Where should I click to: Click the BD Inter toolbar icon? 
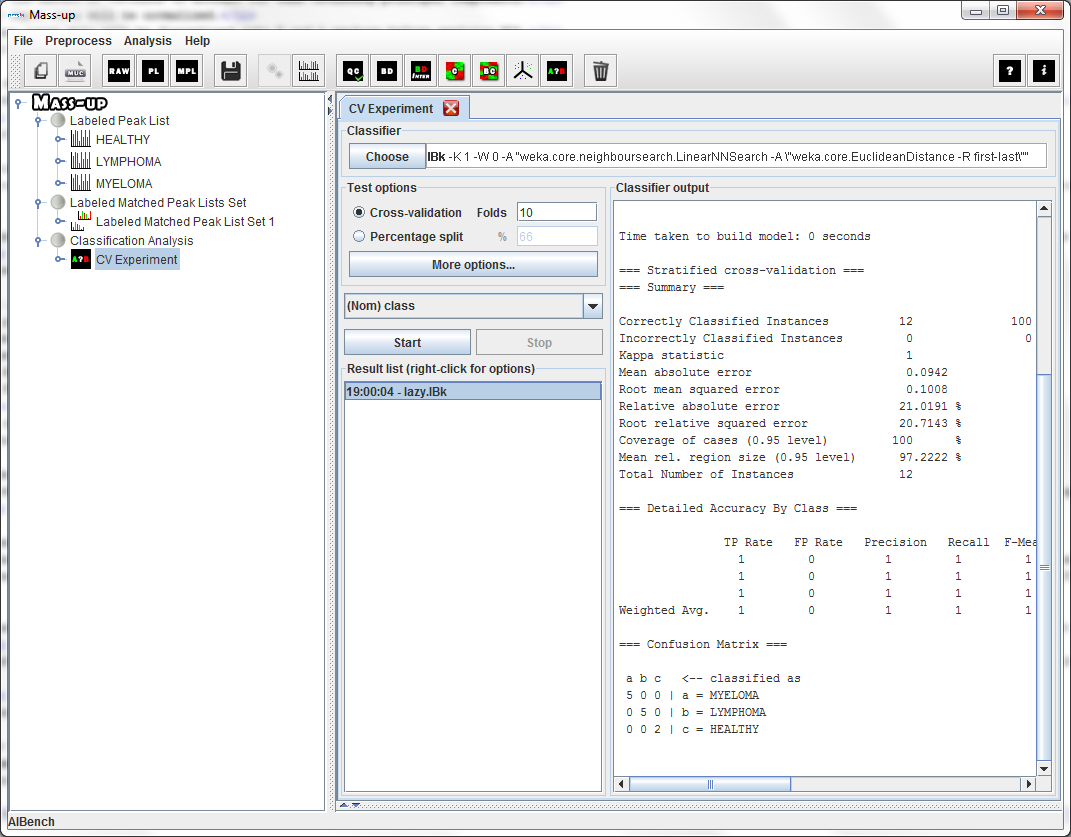point(421,71)
